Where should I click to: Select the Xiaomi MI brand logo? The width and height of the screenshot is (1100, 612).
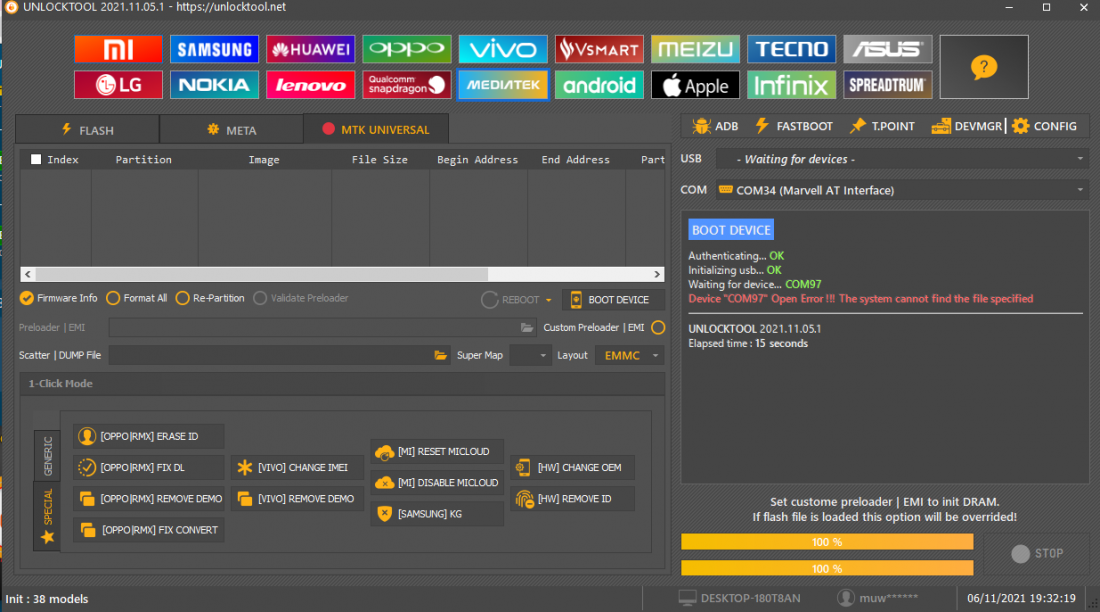coord(118,49)
